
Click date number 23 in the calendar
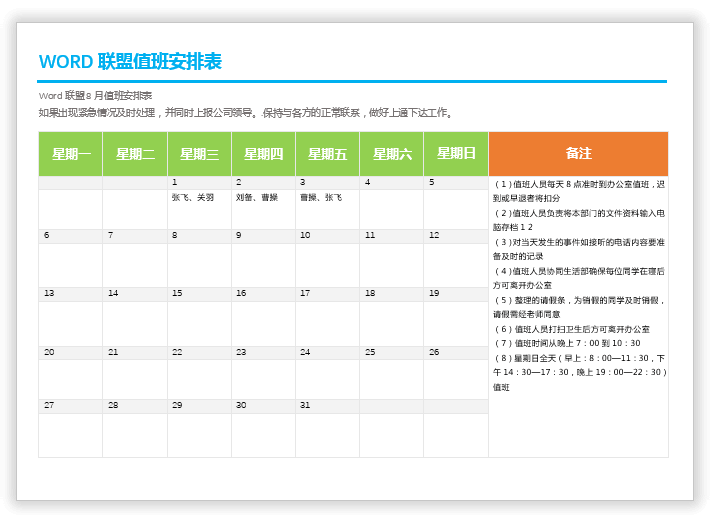click(x=241, y=352)
